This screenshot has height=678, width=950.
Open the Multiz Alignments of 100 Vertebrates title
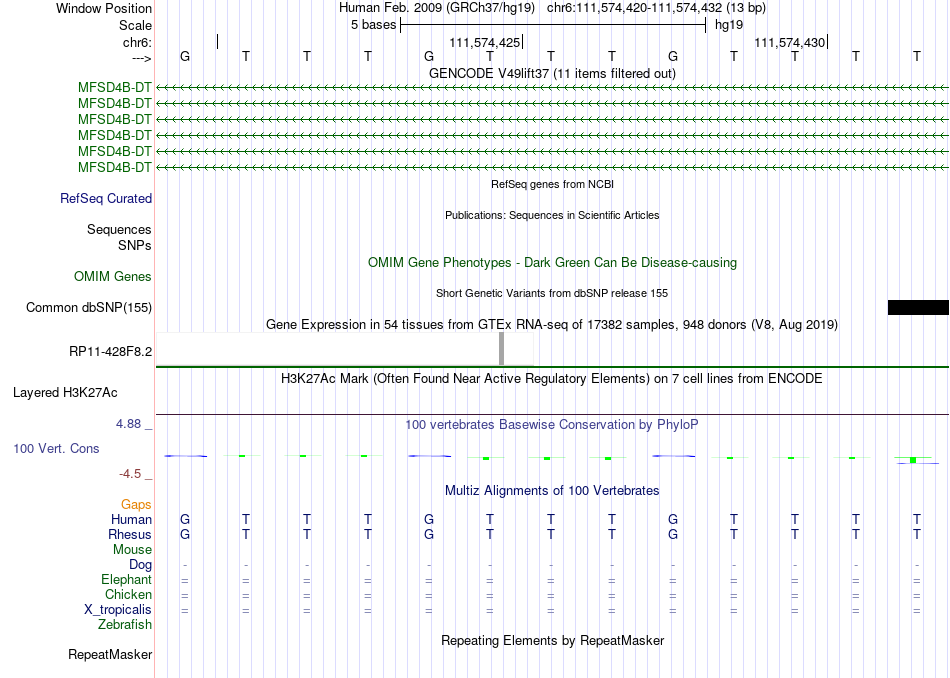tap(552, 491)
